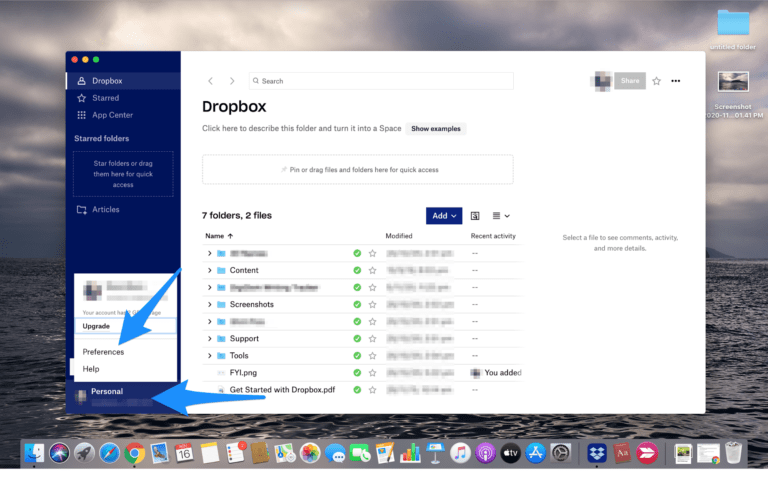Click the Tools folder icon
Screen dimensions: 768x480
pos(221,356)
